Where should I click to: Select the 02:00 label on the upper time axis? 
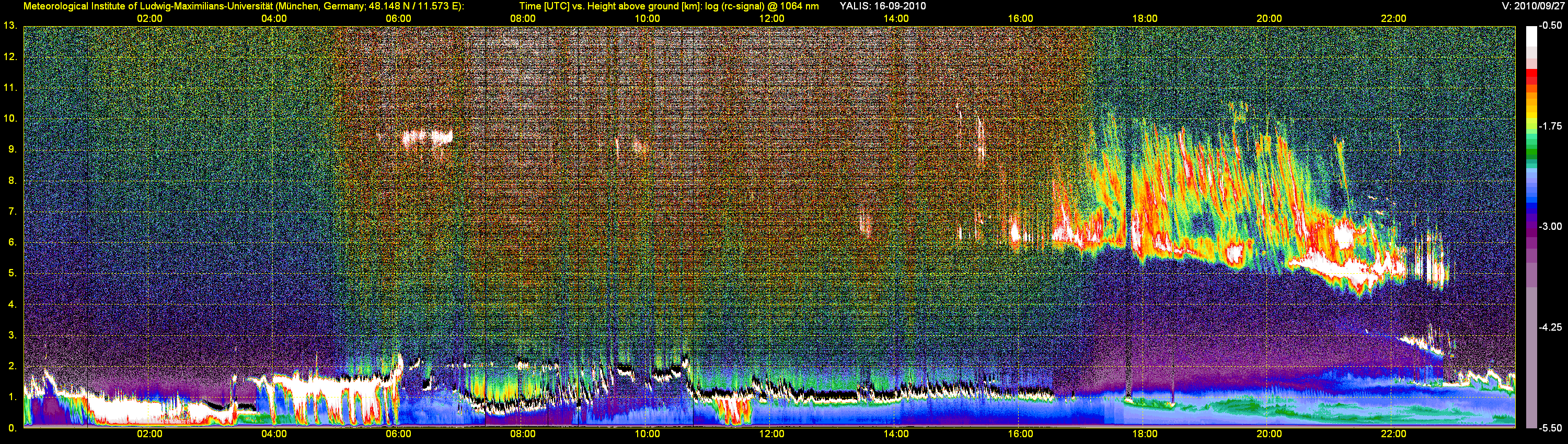(x=149, y=19)
